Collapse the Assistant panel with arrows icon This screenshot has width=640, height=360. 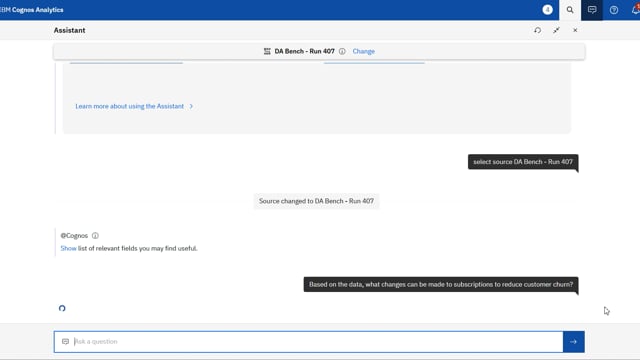556,30
